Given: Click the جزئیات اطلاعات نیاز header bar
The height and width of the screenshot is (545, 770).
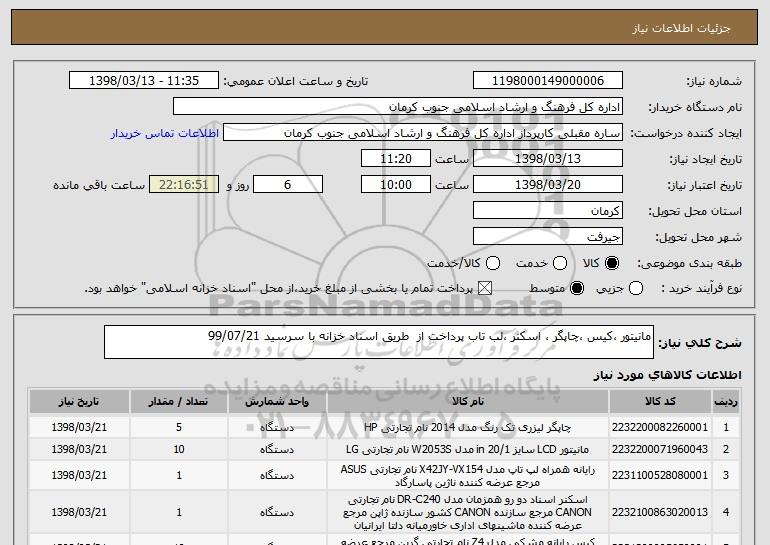Looking at the screenshot, I should click(385, 27).
